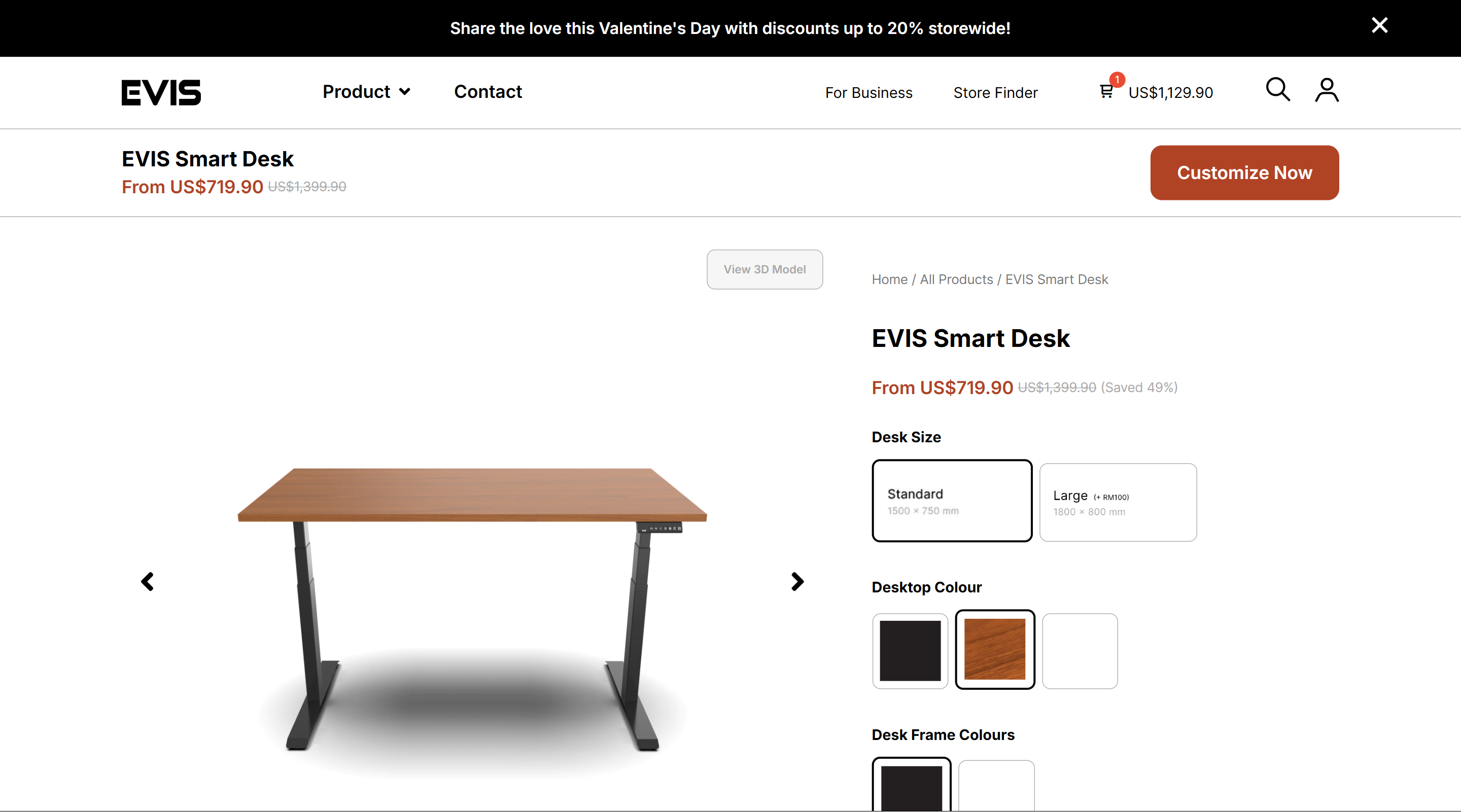Open the shopping cart icon
Viewport: 1461px width, 812px height.
(x=1105, y=92)
